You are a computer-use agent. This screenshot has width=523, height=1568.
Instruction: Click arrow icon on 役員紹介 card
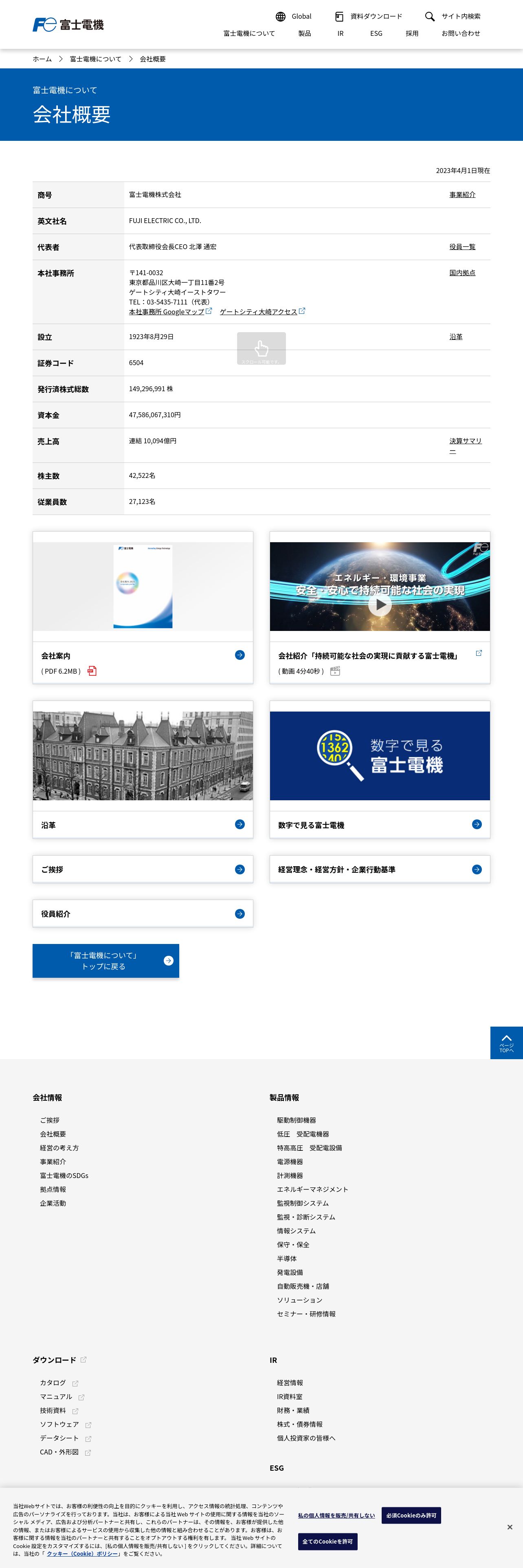pyautogui.click(x=240, y=914)
